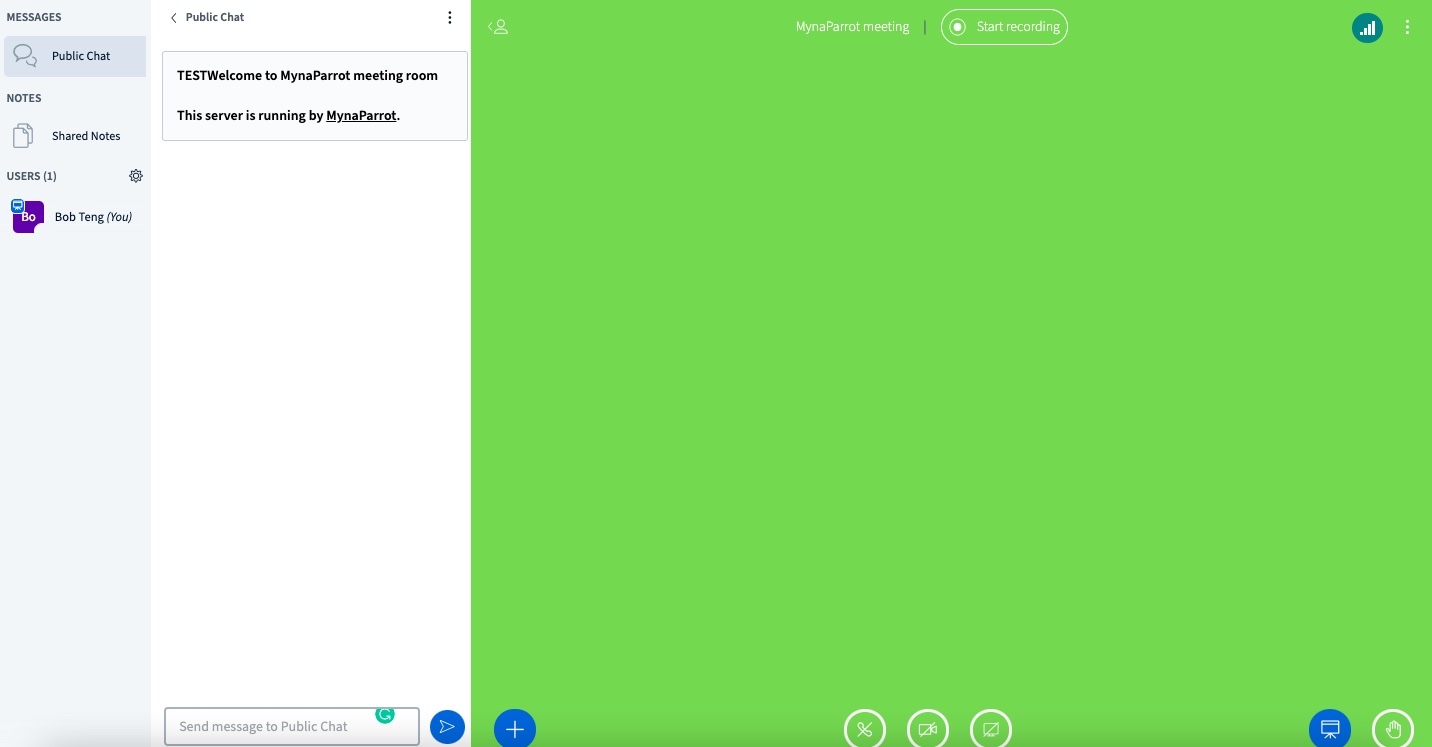Open the blue plus actions menu
The width and height of the screenshot is (1432, 747).
coord(515,729)
